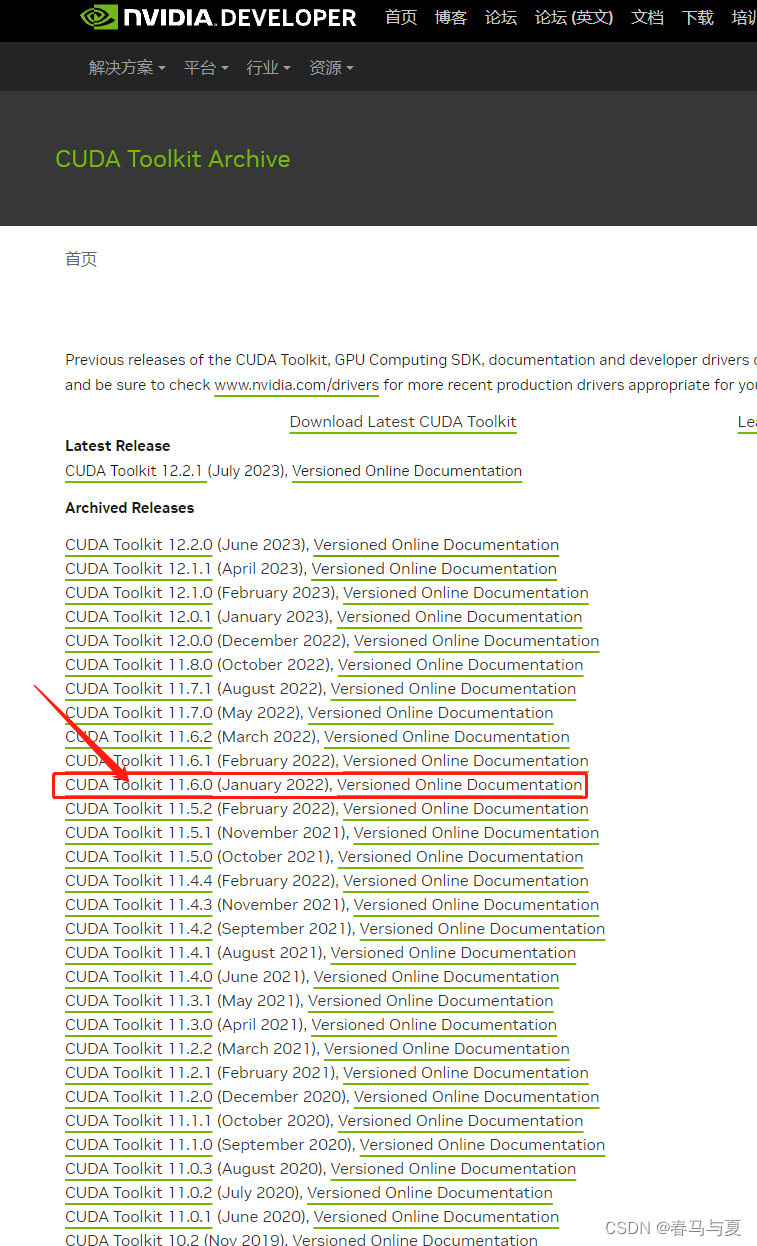
Task: Click the NVIDIA Developer logo
Action: [218, 17]
